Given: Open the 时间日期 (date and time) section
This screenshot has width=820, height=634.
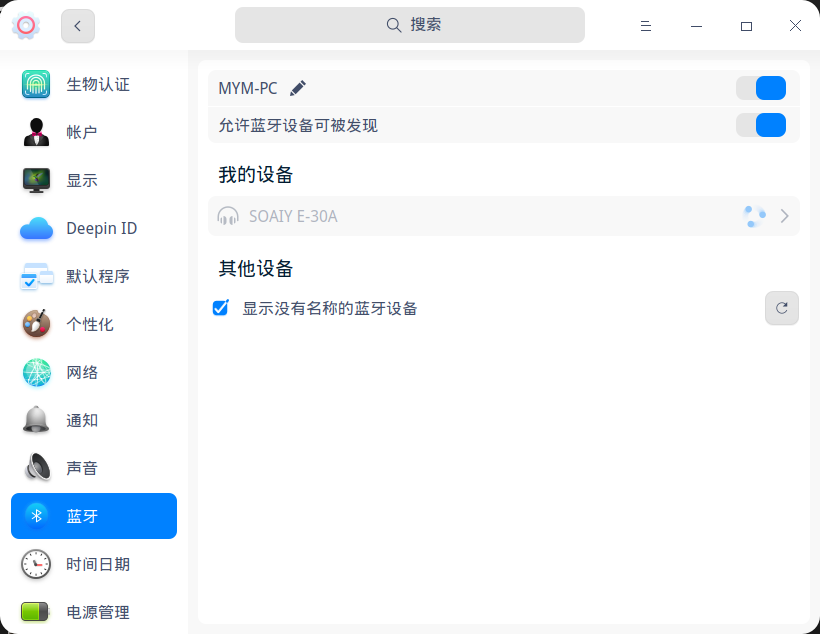Looking at the screenshot, I should click(36, 564).
